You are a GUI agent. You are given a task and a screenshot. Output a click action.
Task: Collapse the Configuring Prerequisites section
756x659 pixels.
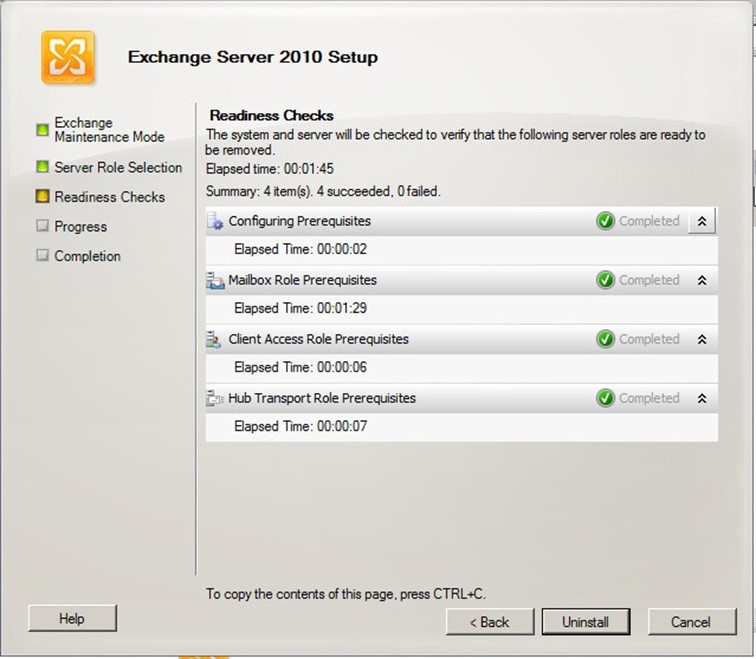pos(702,221)
